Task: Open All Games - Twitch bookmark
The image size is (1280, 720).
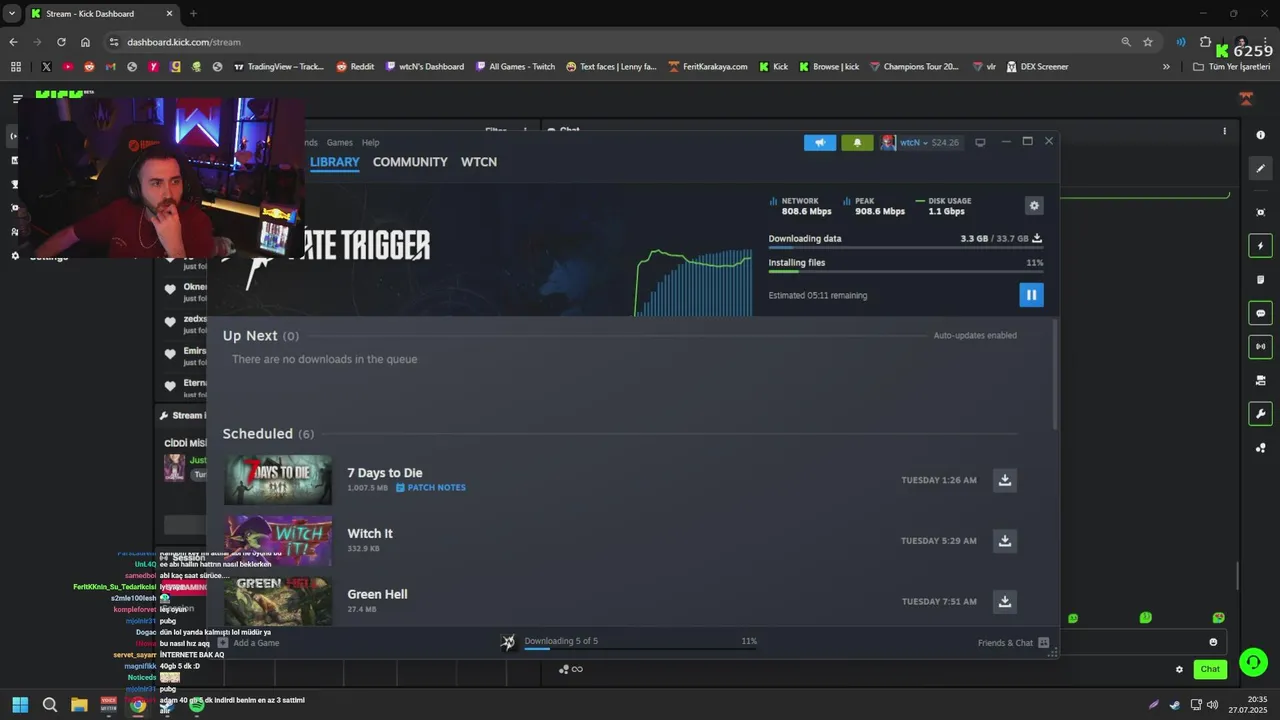Action: click(515, 67)
